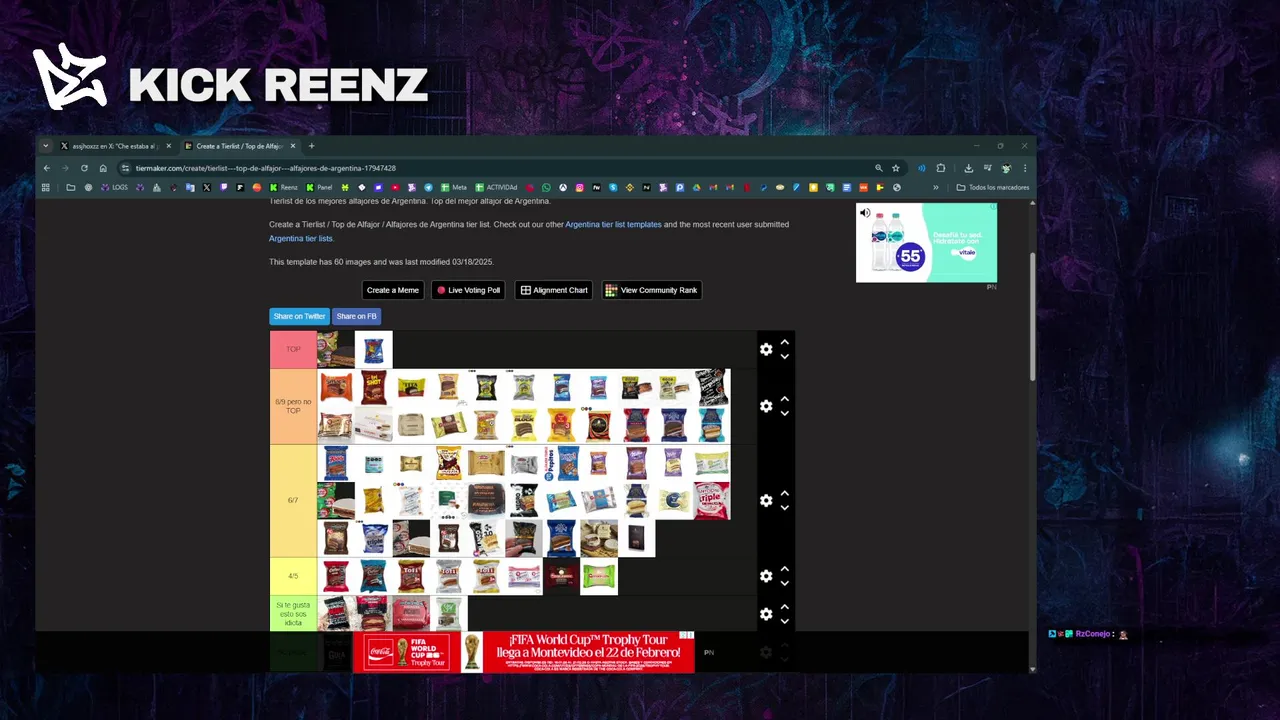The width and height of the screenshot is (1280, 720).
Task: Open settings gear for 'Si te gusta esto sos idiota' tier
Action: (766, 614)
